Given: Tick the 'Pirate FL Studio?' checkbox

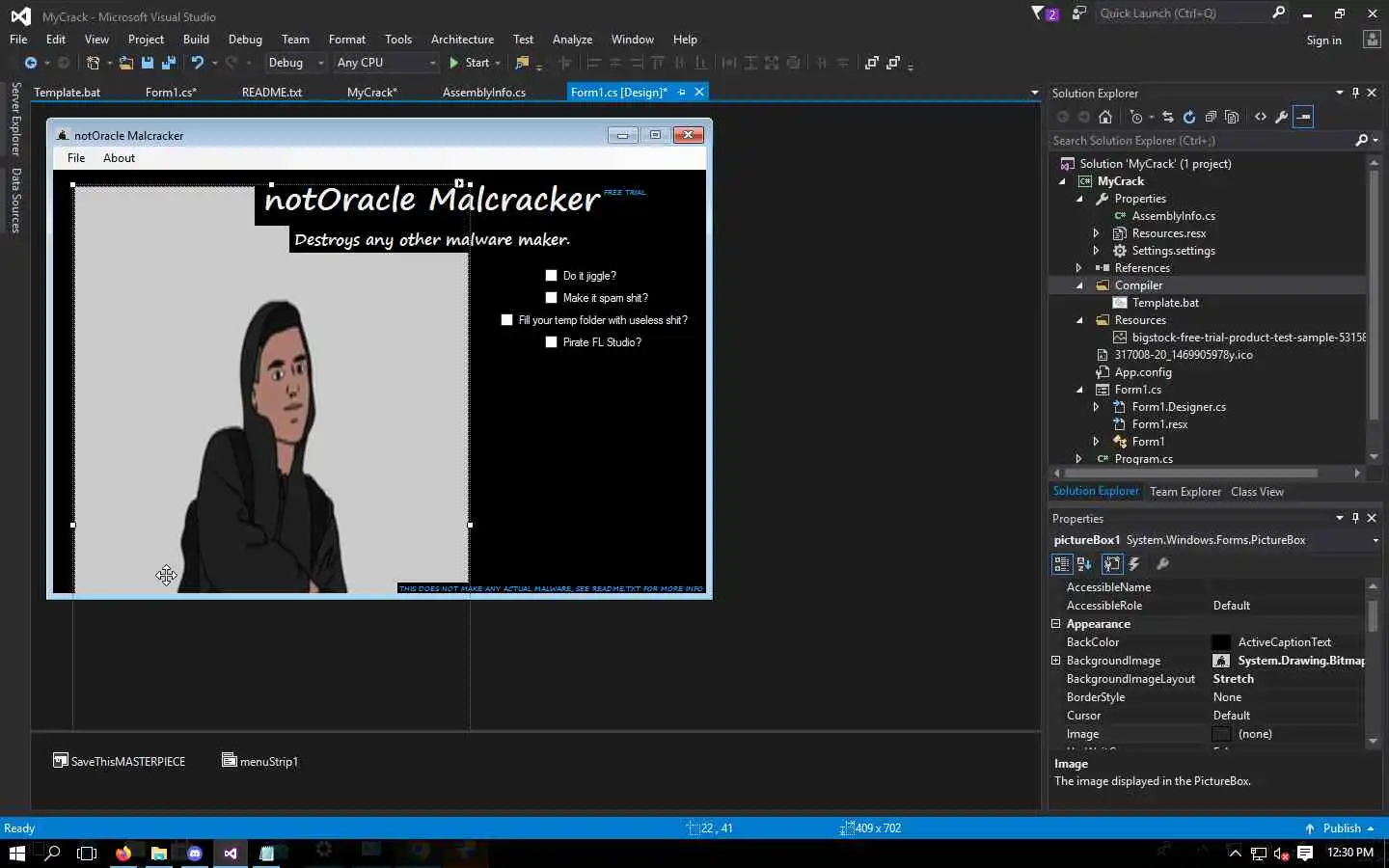Looking at the screenshot, I should coord(551,342).
